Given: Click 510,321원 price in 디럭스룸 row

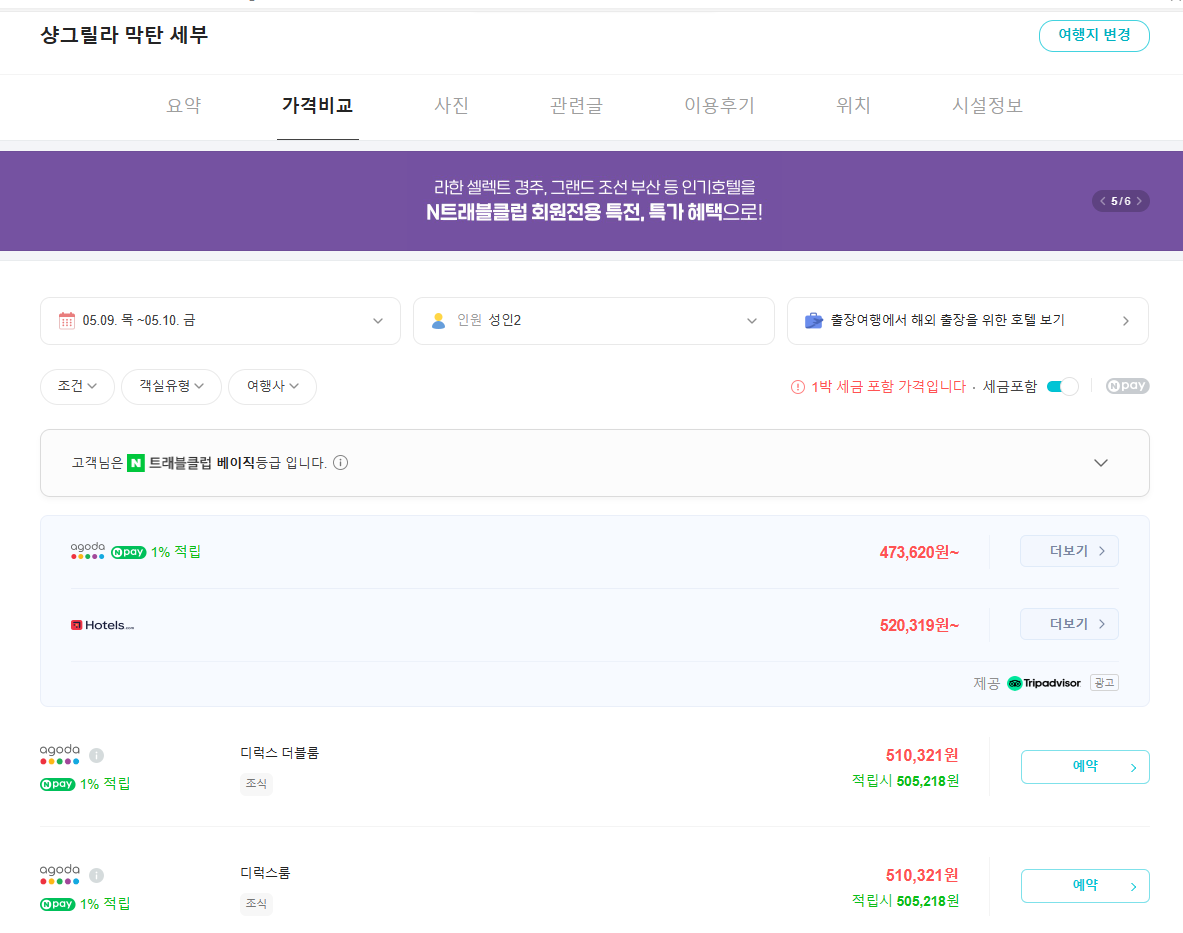Looking at the screenshot, I should 922,875.
